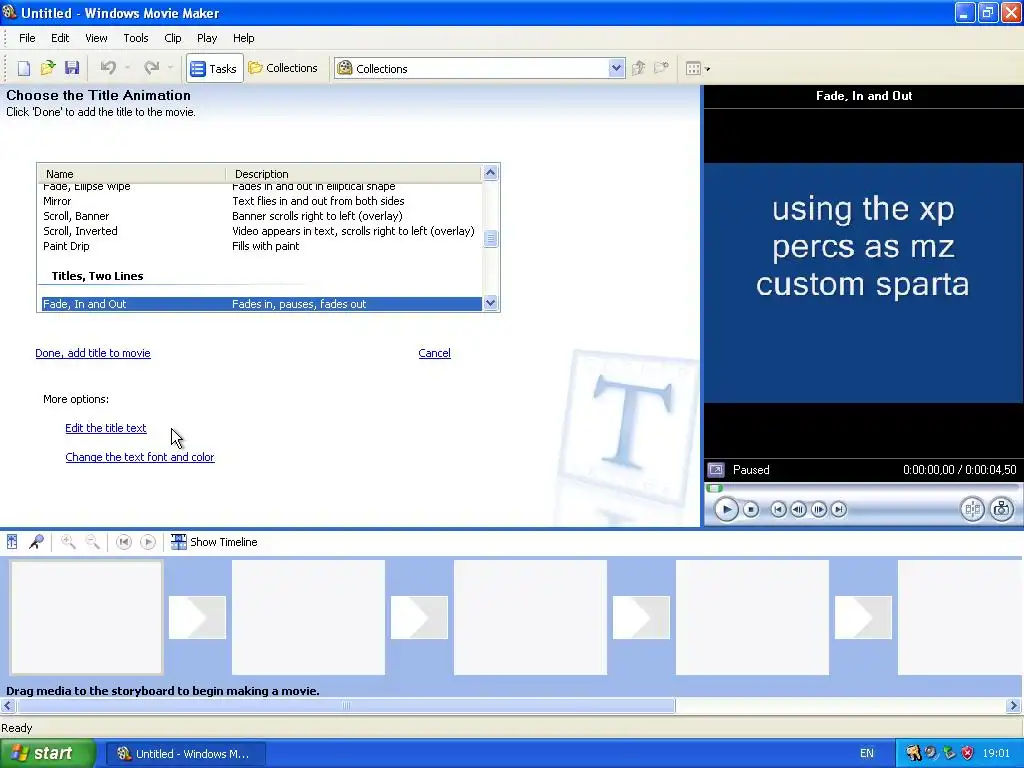Click the preview seek bar
Screen dimensions: 1024x768
pyautogui.click(x=862, y=488)
